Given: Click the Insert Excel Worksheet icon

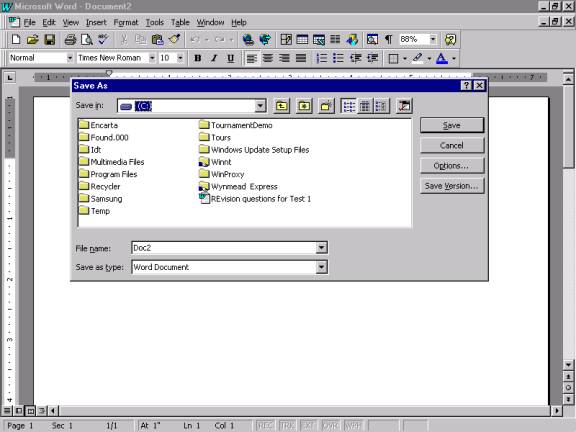Looking at the screenshot, I should pyautogui.click(x=319, y=39).
